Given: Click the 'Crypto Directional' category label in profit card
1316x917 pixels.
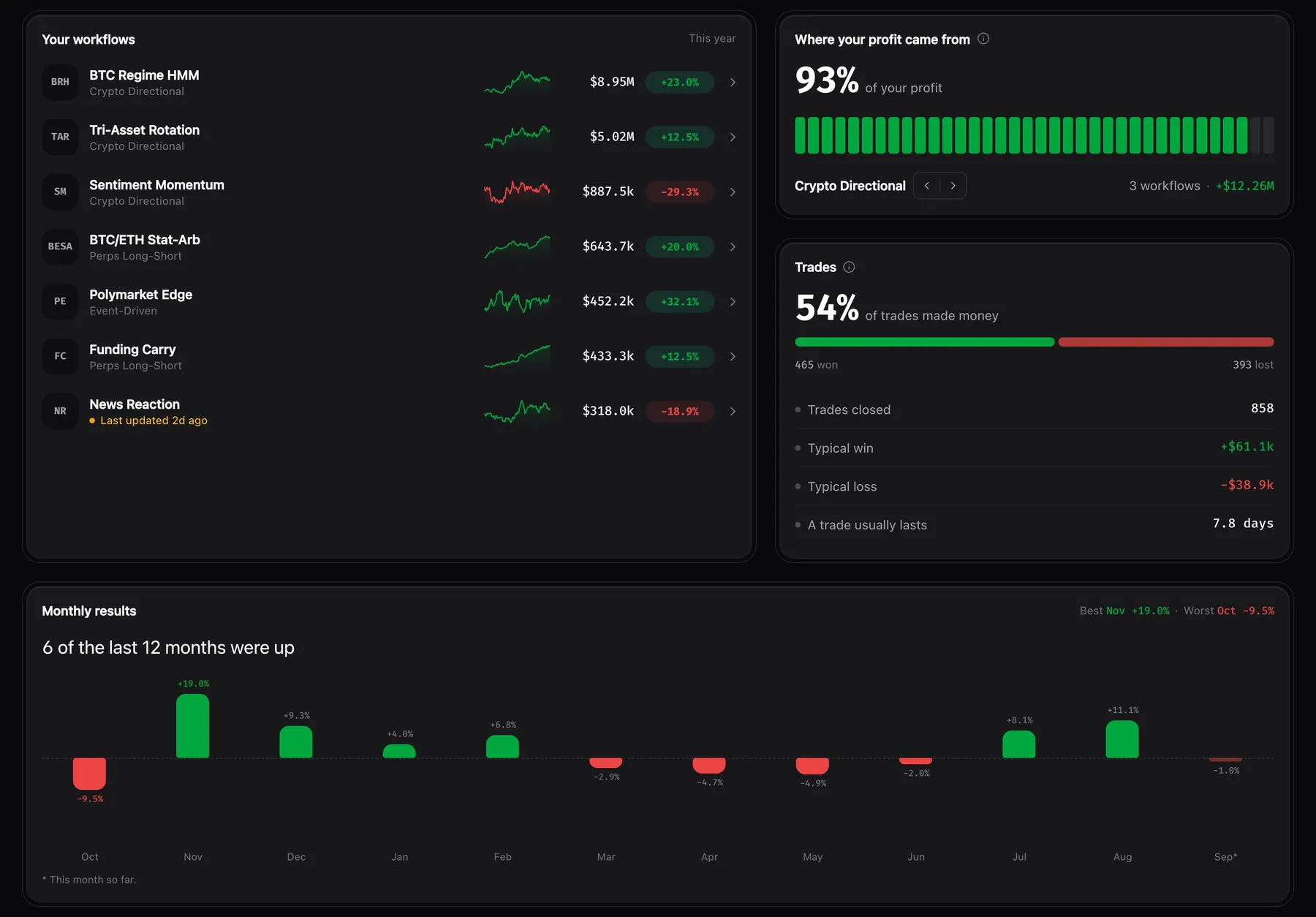Looking at the screenshot, I should tap(850, 186).
